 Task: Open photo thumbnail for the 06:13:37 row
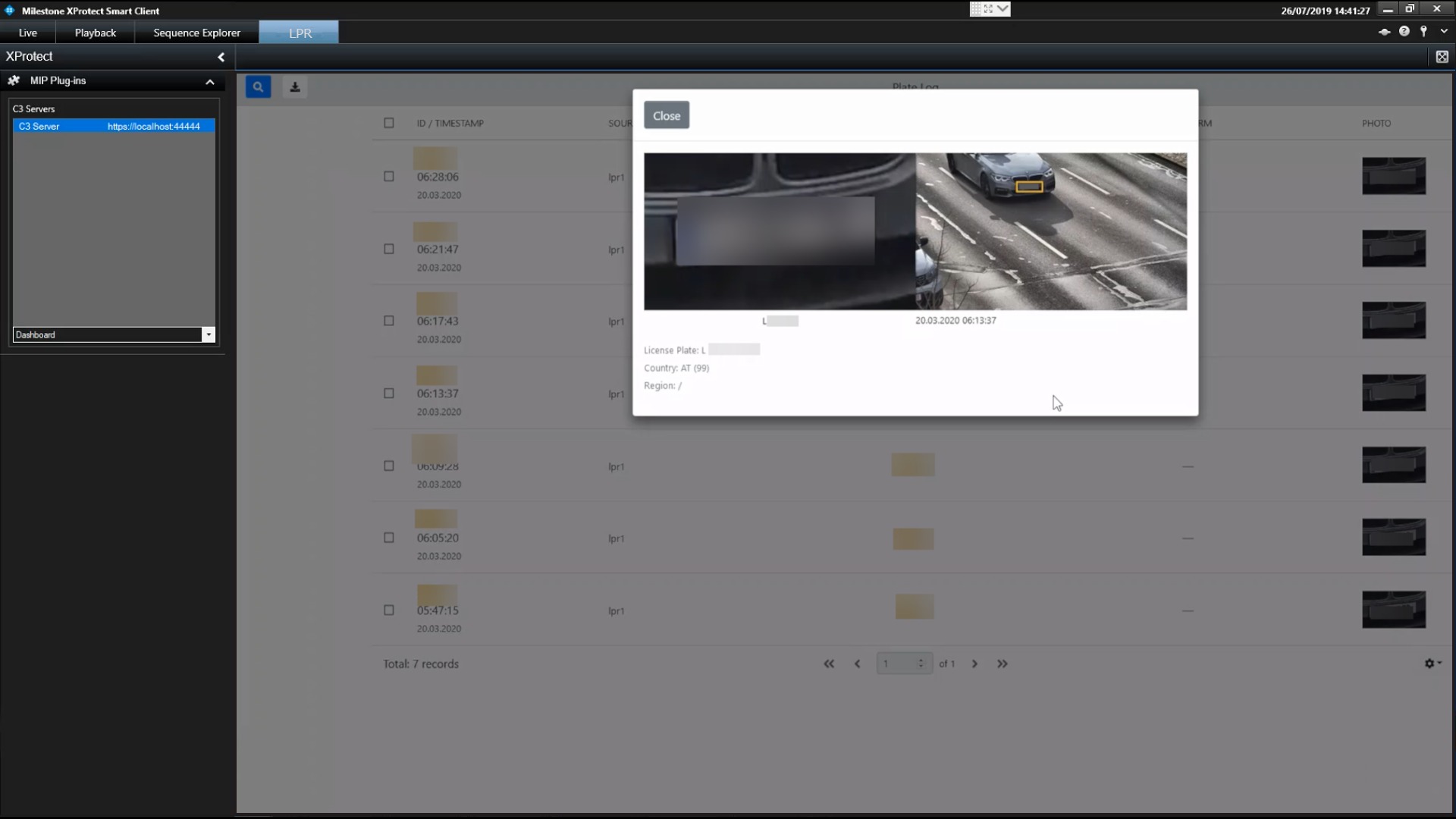pyautogui.click(x=1394, y=393)
